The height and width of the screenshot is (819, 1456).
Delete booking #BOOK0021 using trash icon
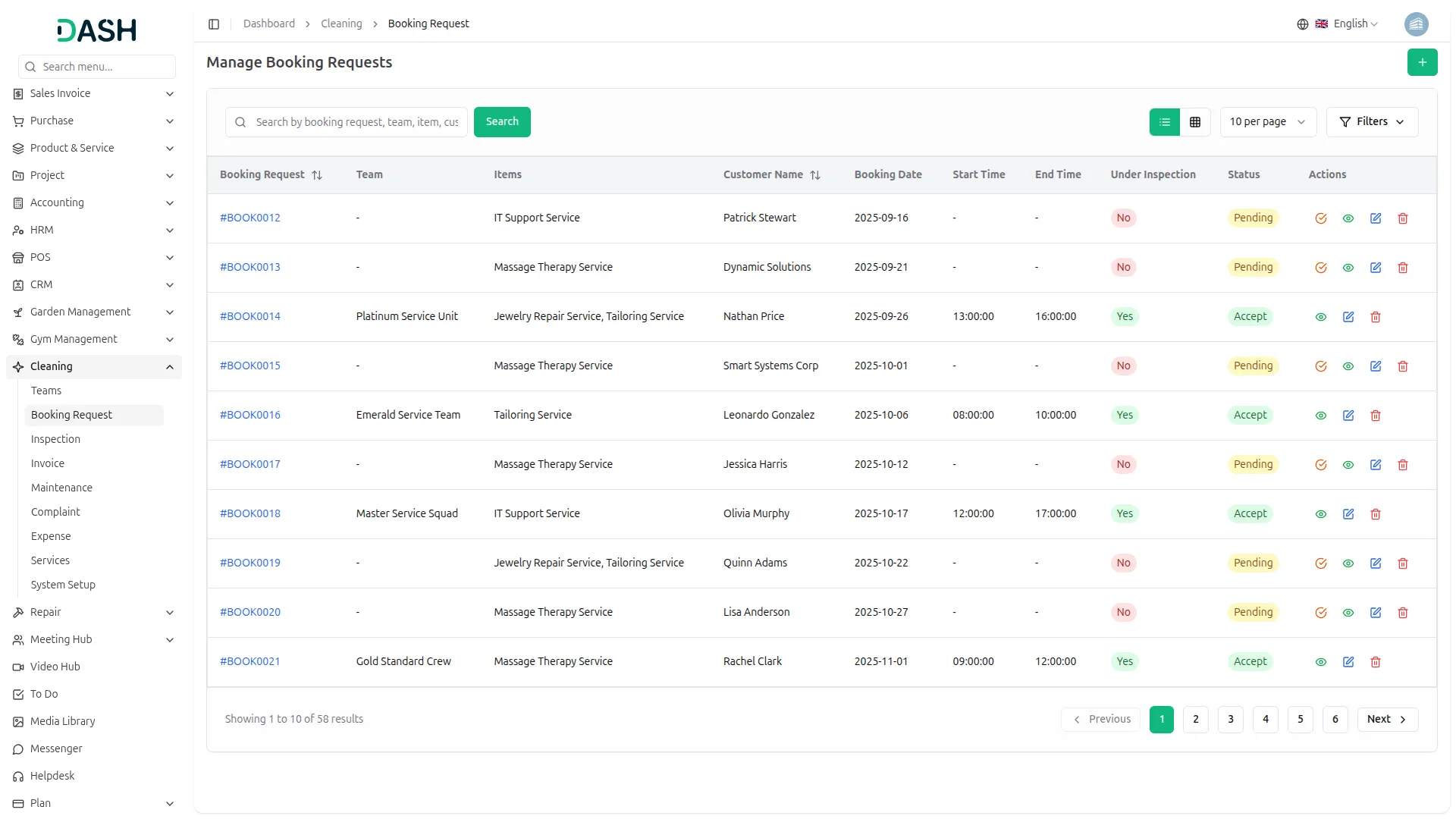pyautogui.click(x=1376, y=662)
